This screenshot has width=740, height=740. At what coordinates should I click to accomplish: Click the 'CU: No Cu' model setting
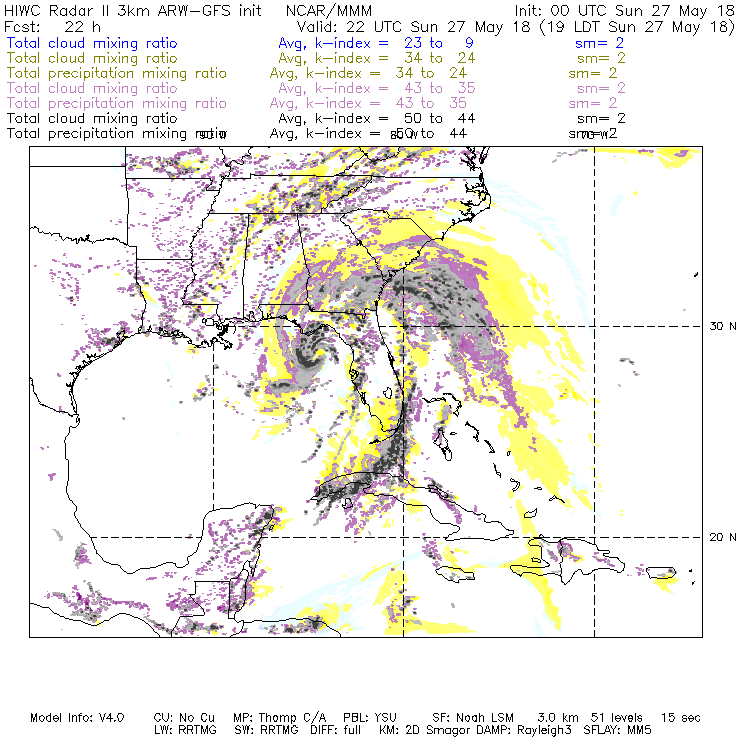pos(184,718)
